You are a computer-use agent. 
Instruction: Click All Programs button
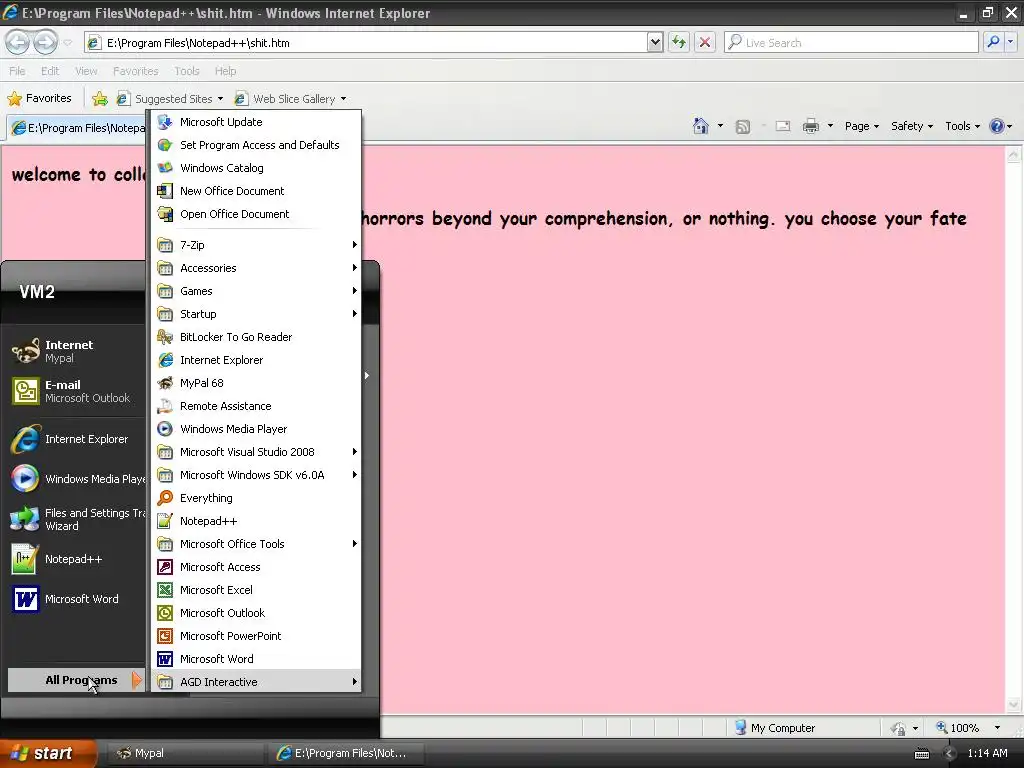[76, 680]
